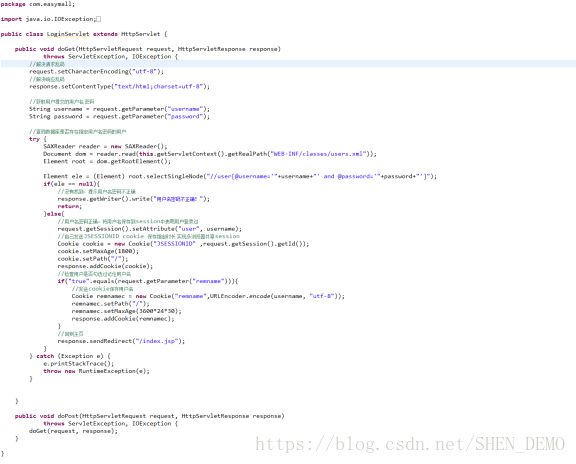
Task: Click the '}else{' line
Action: (x=54, y=214)
